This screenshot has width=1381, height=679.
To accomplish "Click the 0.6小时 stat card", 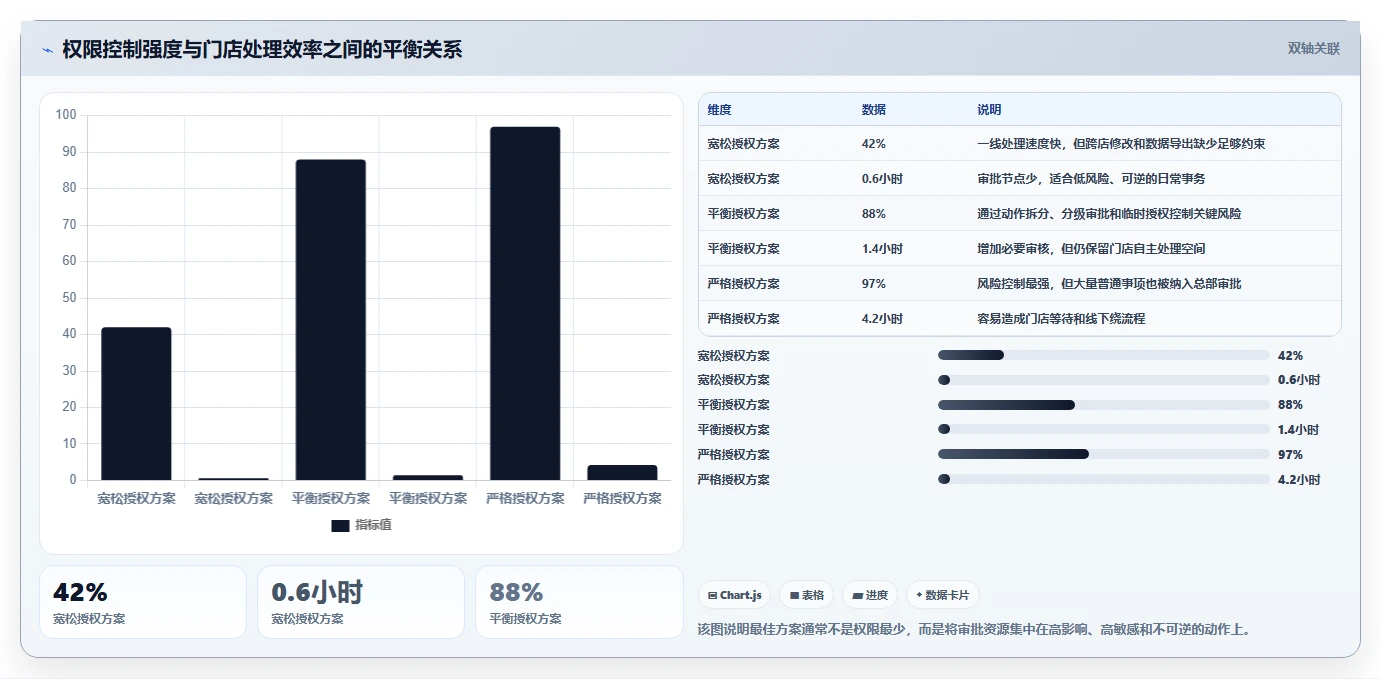I will [x=361, y=602].
